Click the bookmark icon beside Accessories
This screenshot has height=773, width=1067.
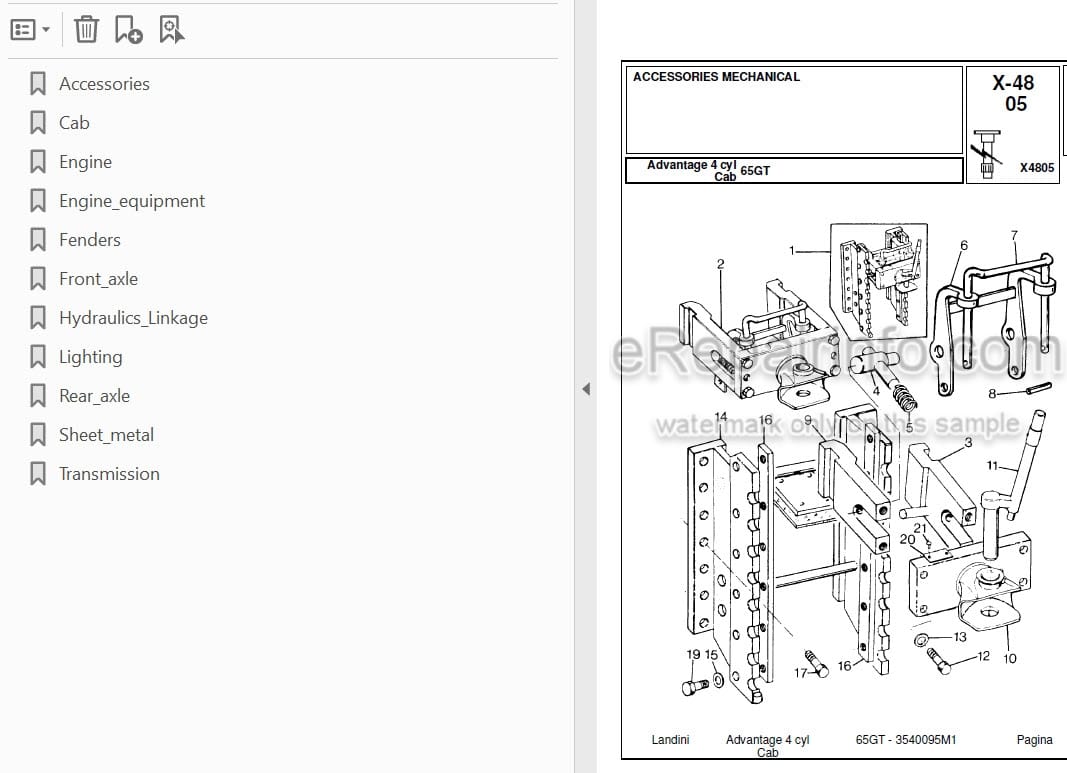[x=38, y=84]
